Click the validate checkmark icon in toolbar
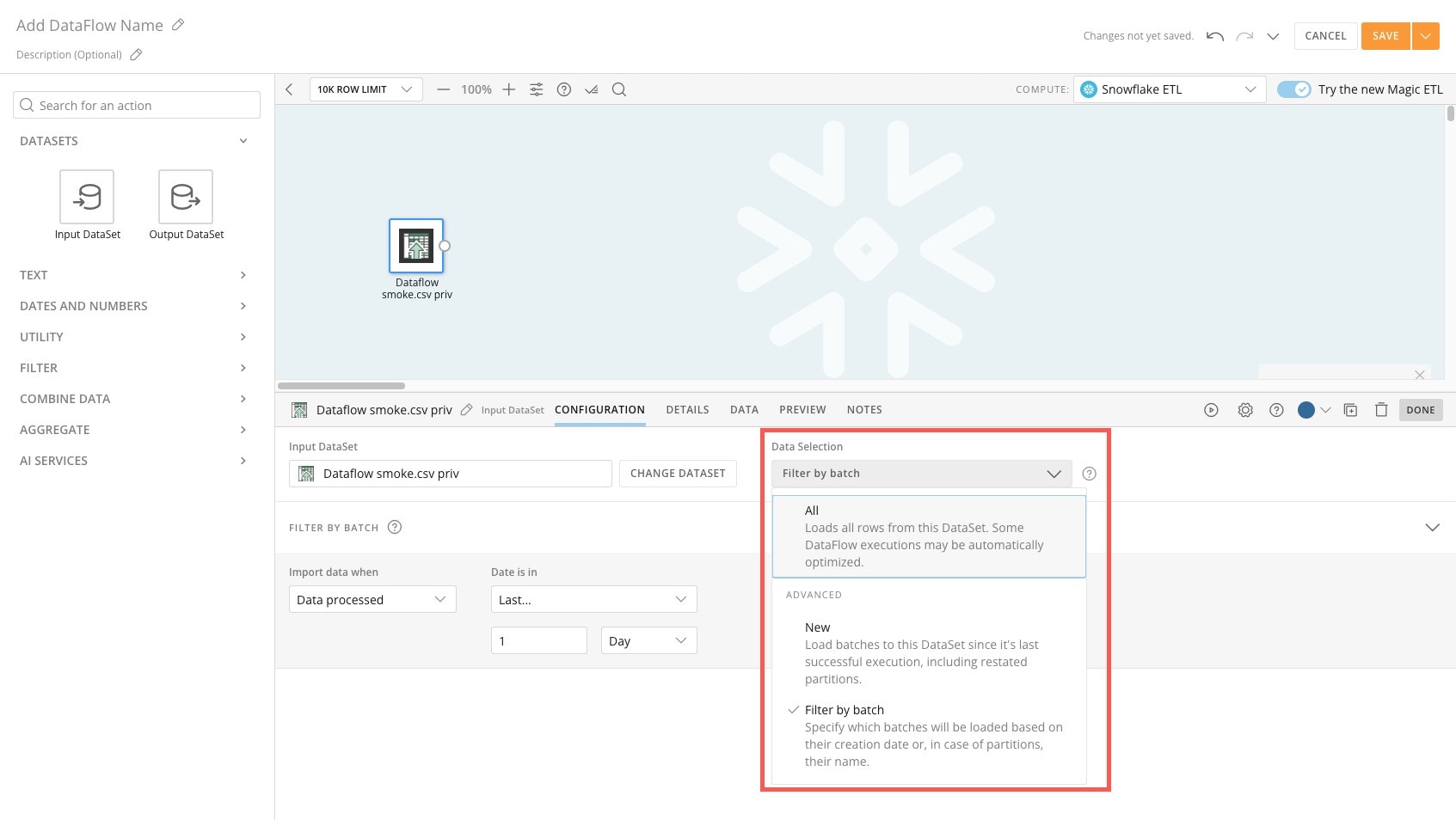Screen dimensions: 1456x820 click(x=592, y=89)
